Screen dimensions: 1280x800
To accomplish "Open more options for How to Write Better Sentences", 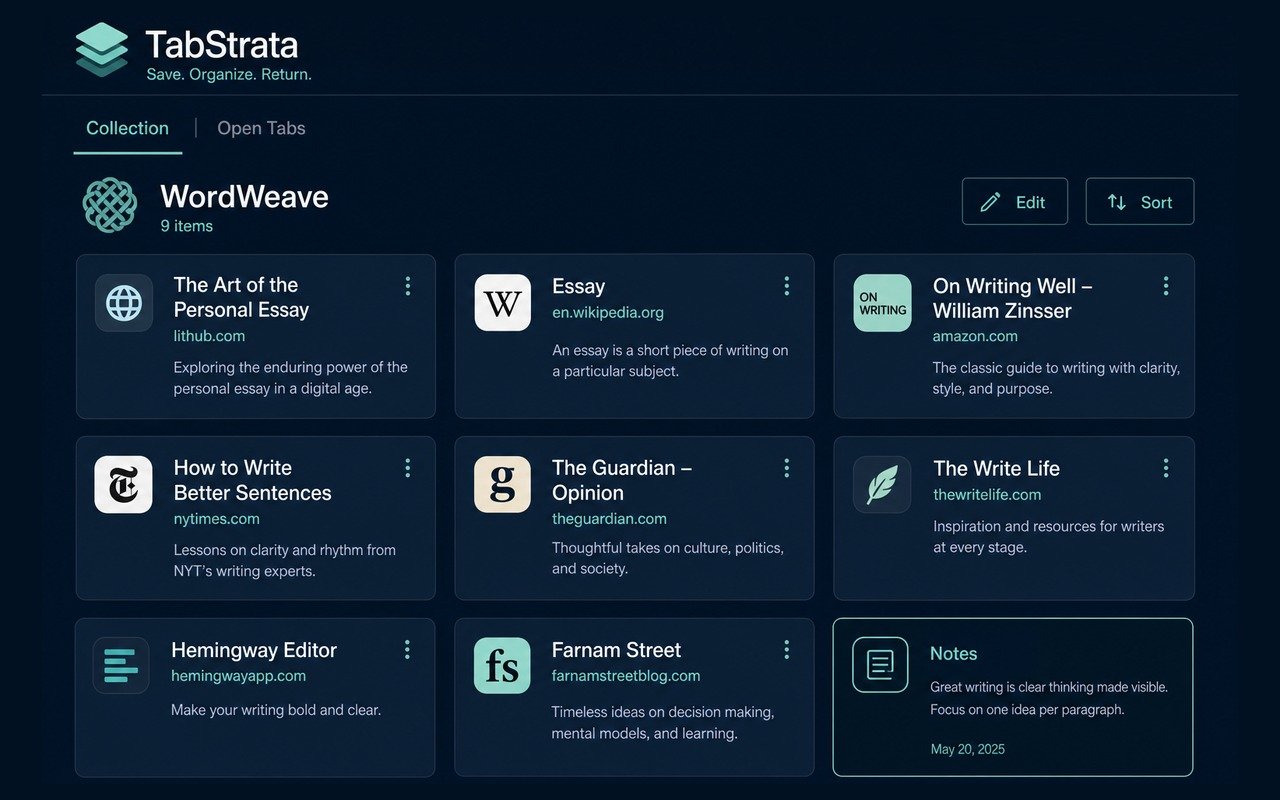I will click(407, 468).
